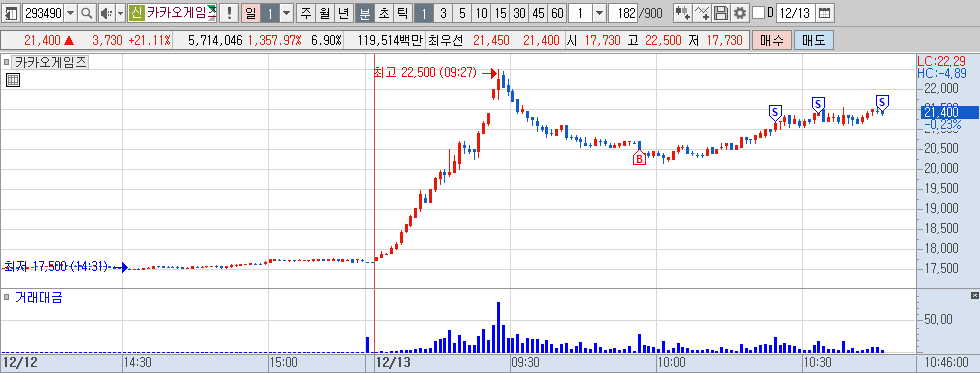The height and width of the screenshot is (373, 980).
Task: Choose the 10-minute interval button
Action: [x=481, y=12]
